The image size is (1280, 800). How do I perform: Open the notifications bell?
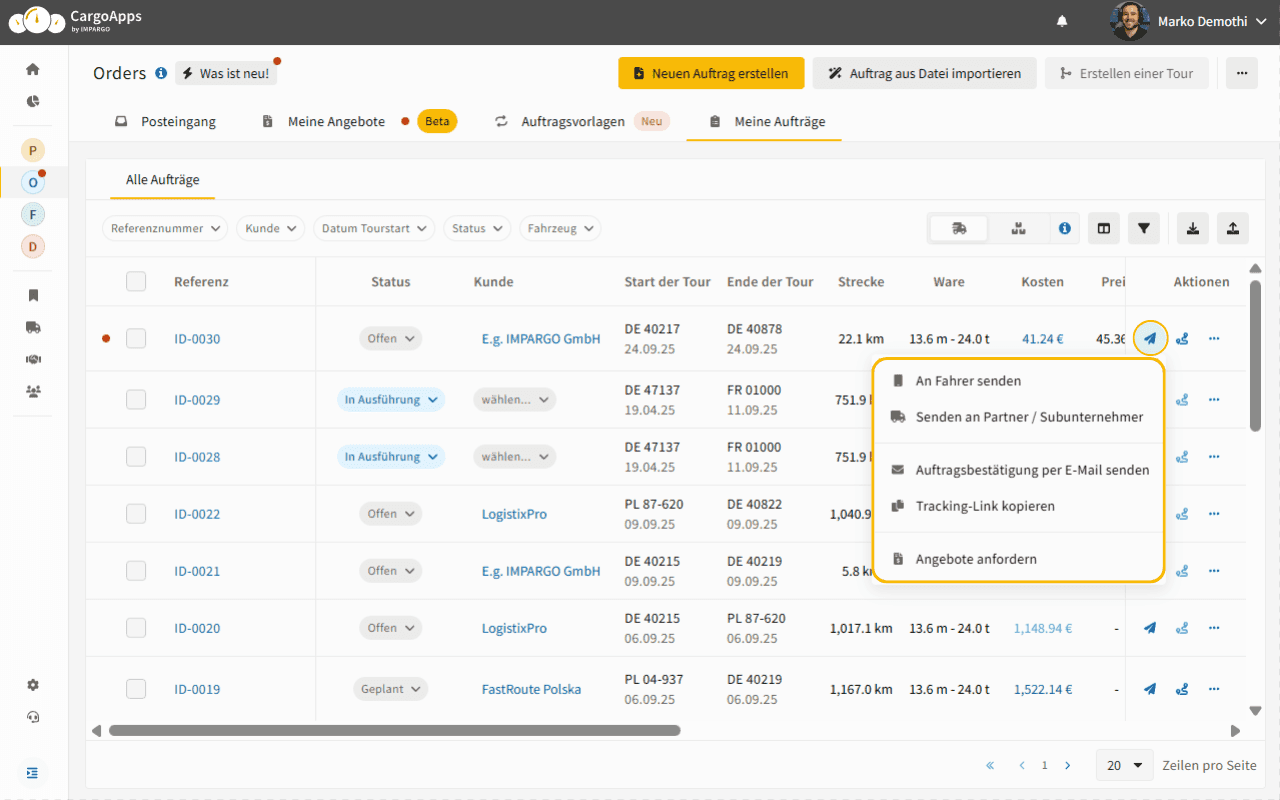coord(1062,21)
